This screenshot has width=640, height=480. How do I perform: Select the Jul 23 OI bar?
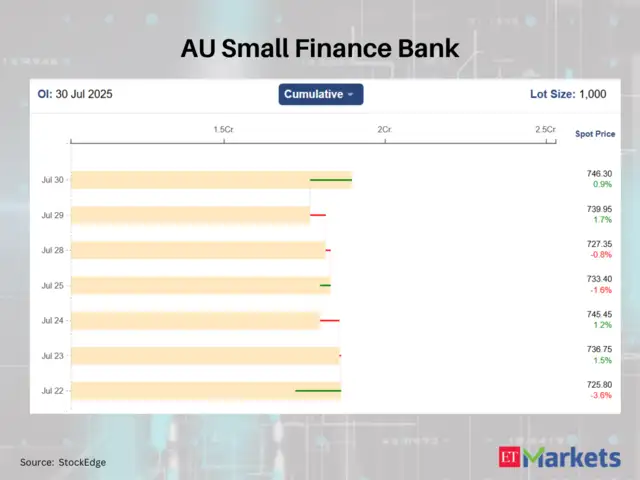point(205,355)
